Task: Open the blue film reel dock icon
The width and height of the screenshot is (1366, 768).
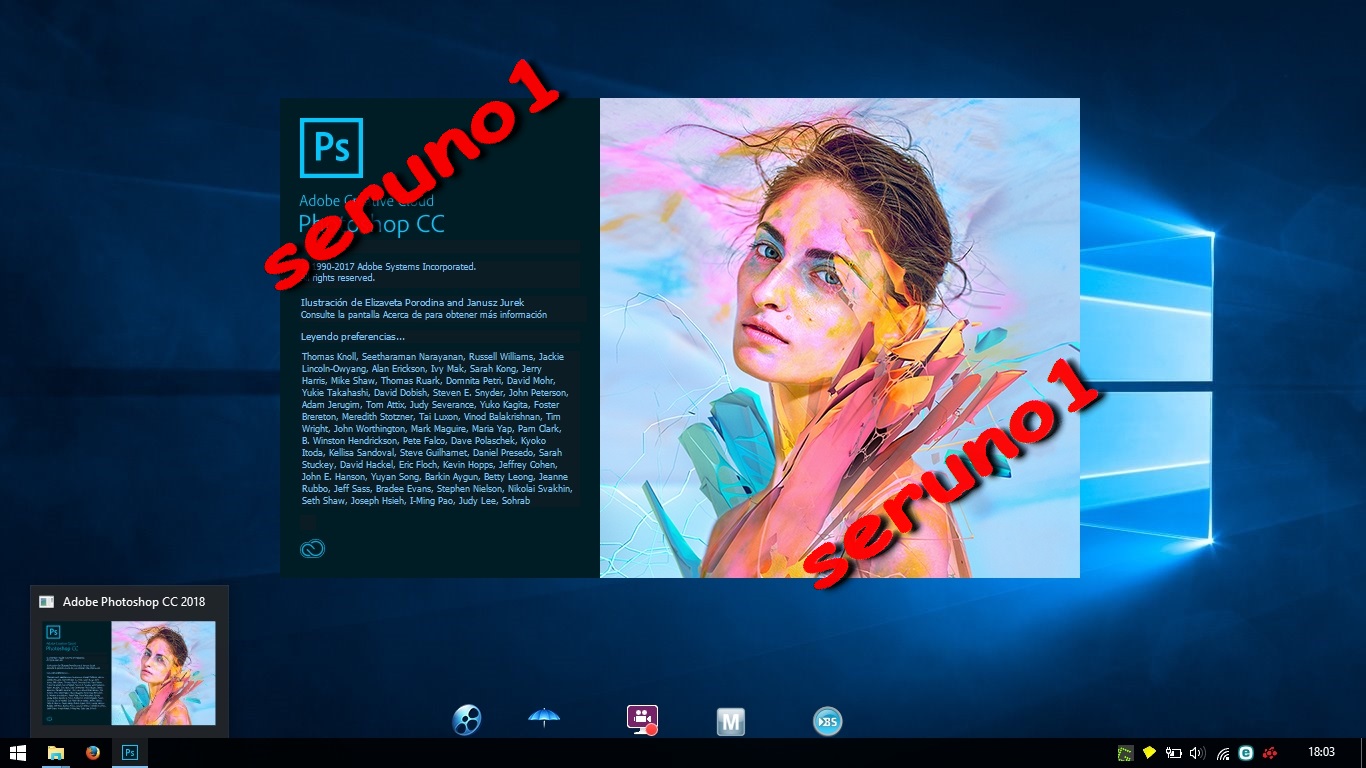Action: 467,719
